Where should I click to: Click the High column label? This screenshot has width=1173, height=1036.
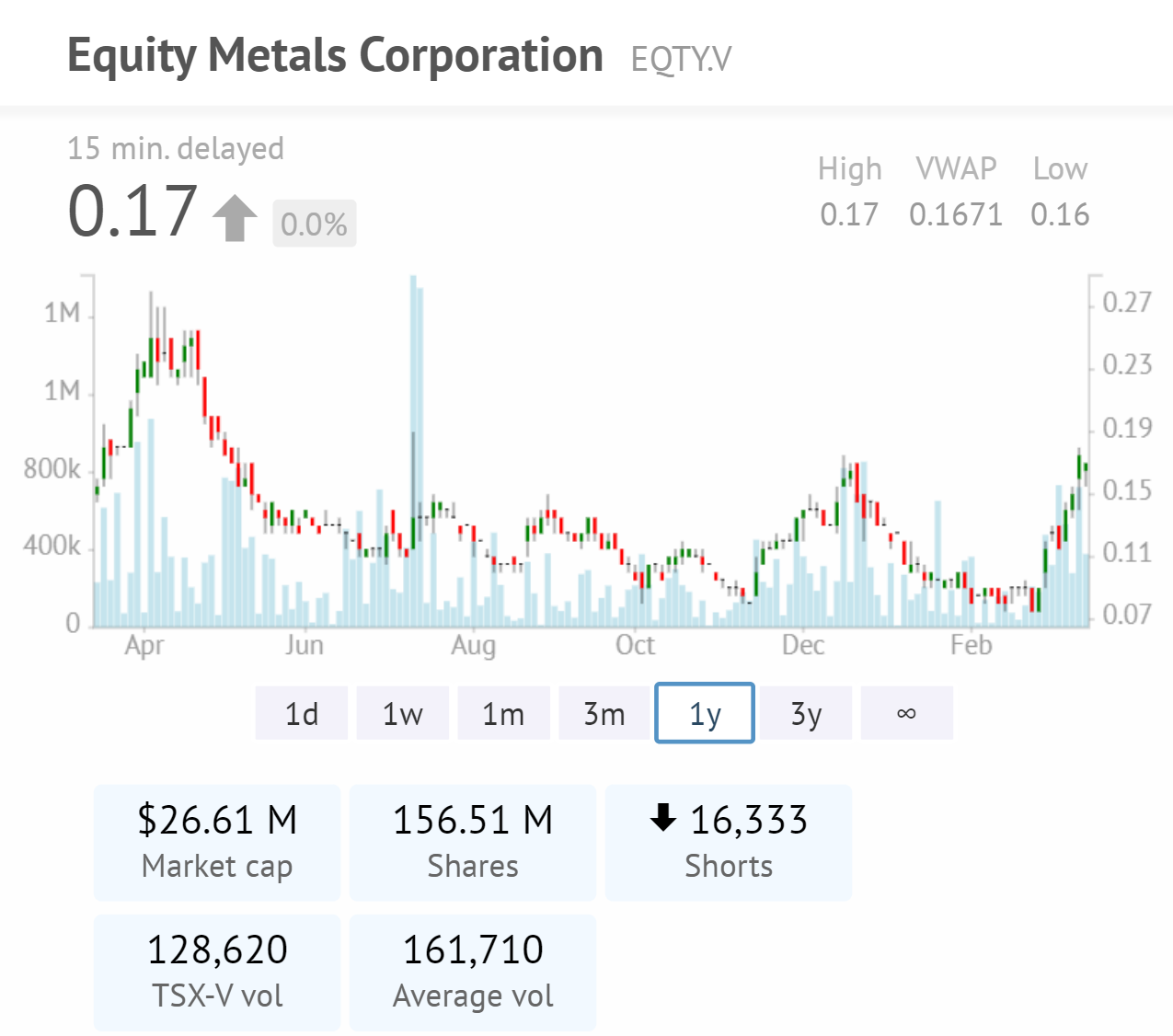coord(849,169)
